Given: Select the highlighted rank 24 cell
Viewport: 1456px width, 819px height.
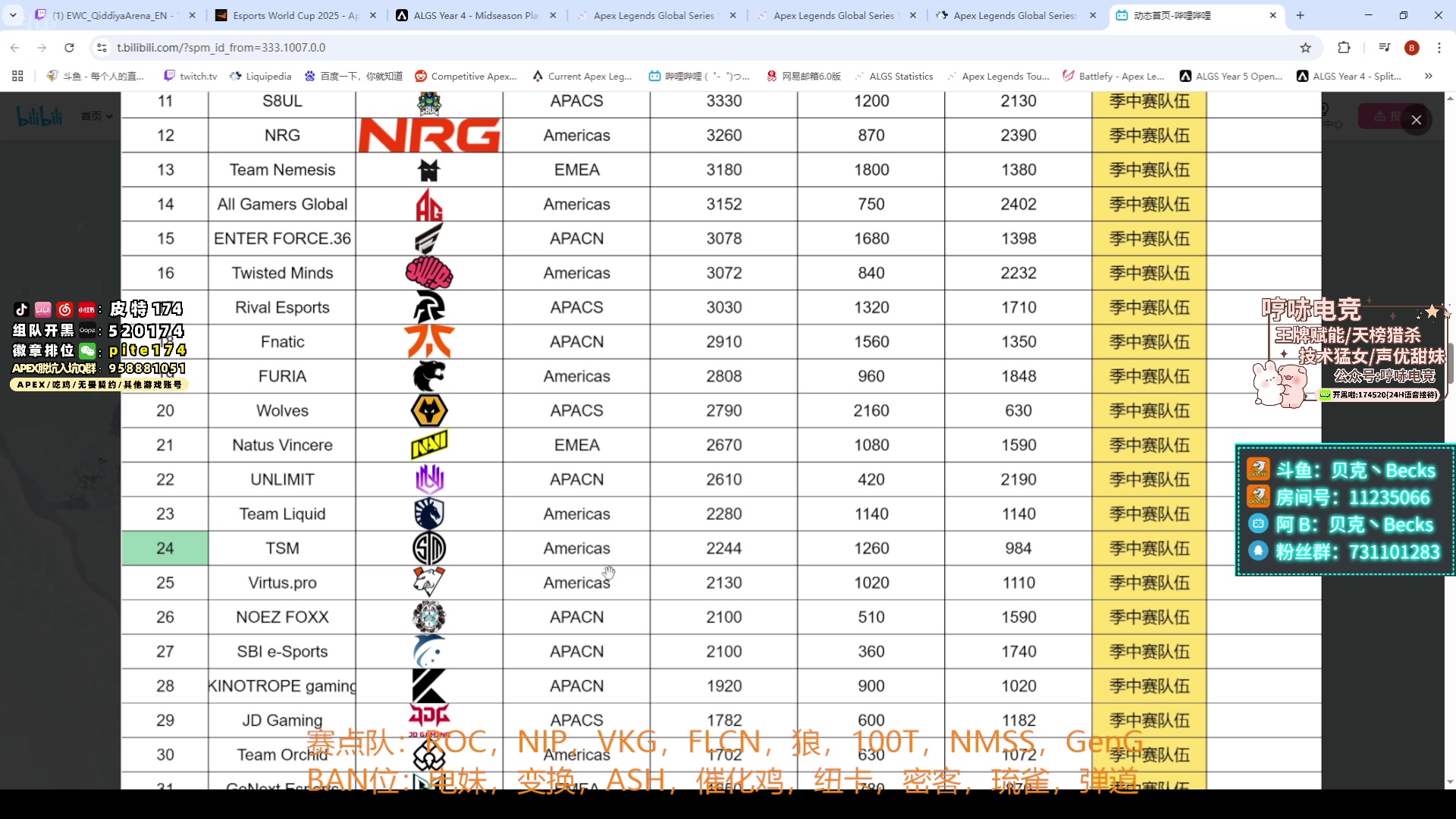Looking at the screenshot, I should [165, 548].
